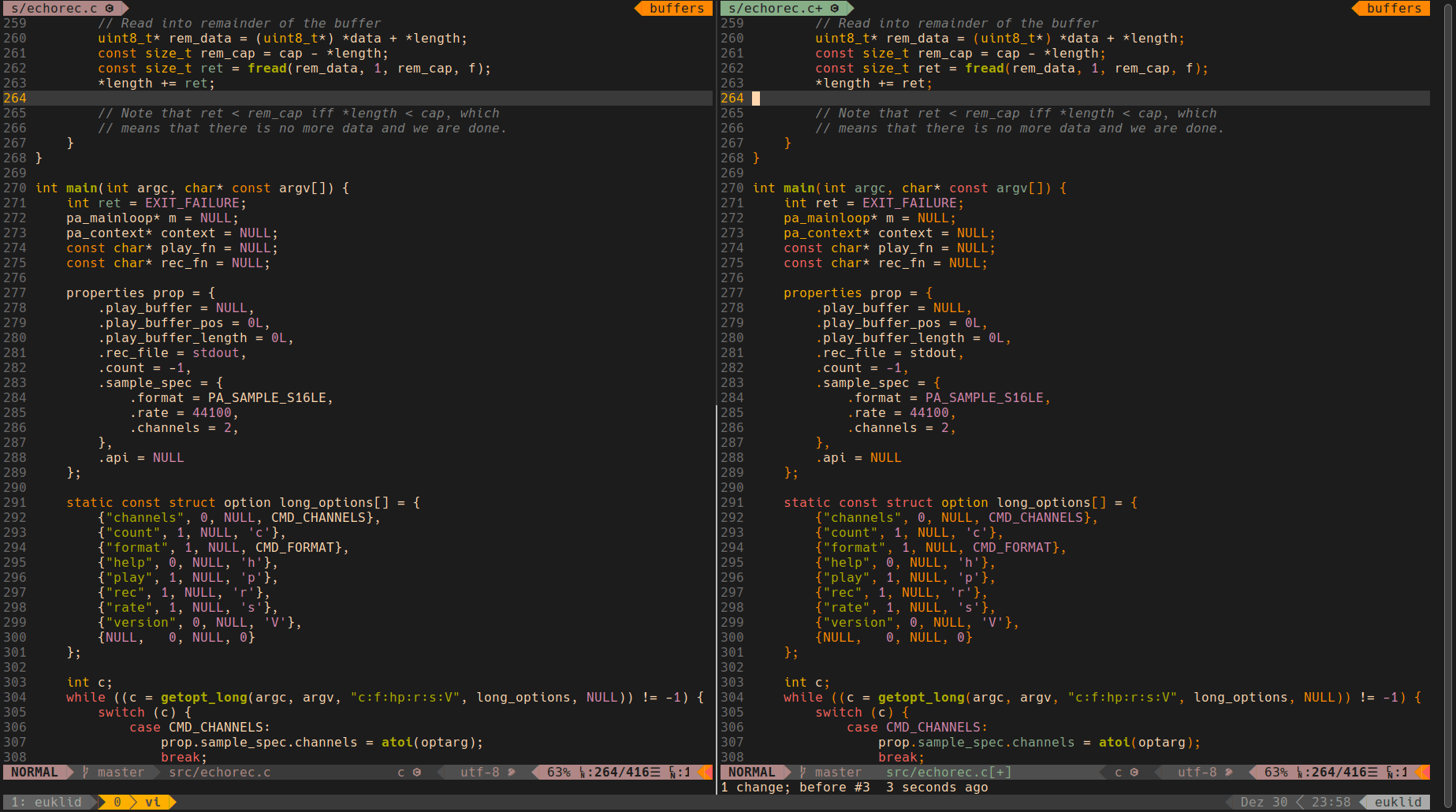Click the tmux session name '1: euklid'
The height and width of the screenshot is (812, 1456).
click(x=47, y=803)
